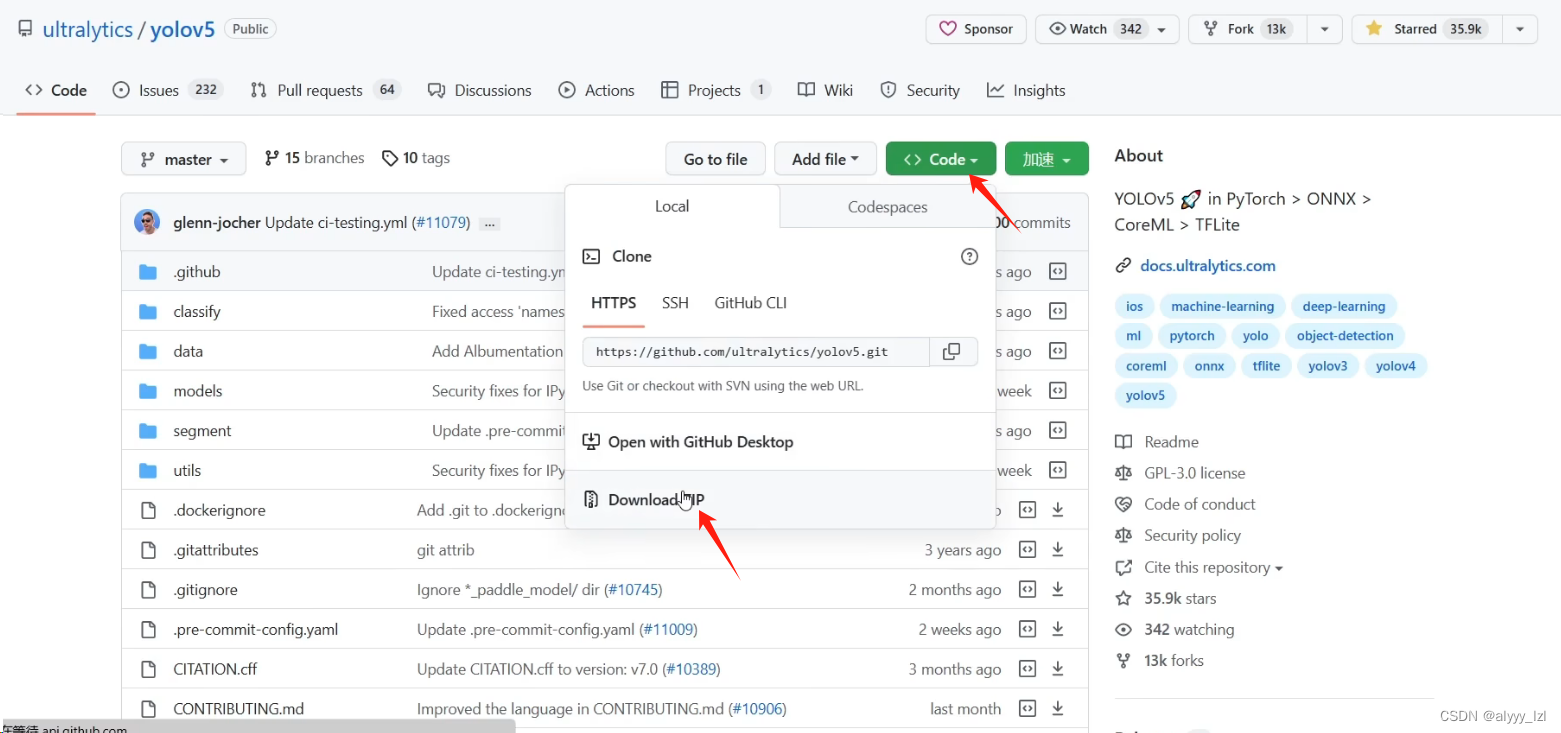Open the green 加速 dropdown

click(1046, 159)
